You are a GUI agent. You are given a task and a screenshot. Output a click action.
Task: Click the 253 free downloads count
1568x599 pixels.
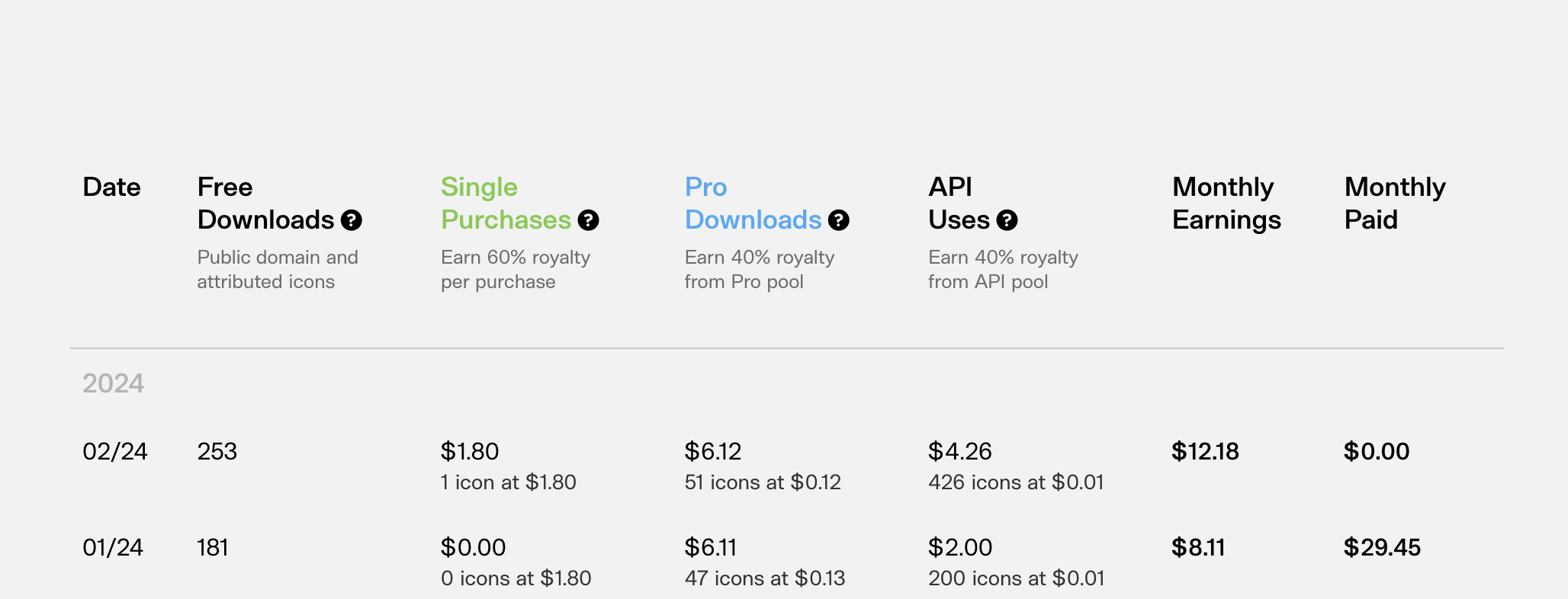coord(217,451)
